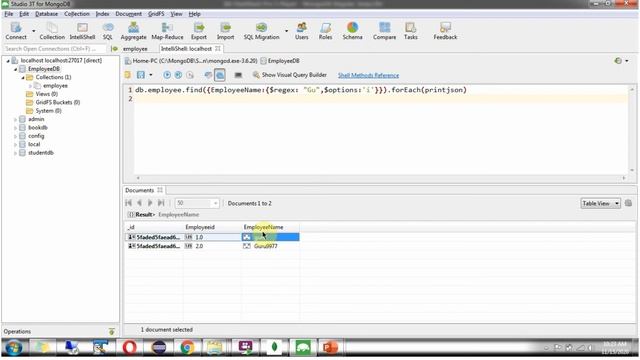The image size is (640, 360).
Task: Switch to the employee tab
Action: tap(135, 49)
